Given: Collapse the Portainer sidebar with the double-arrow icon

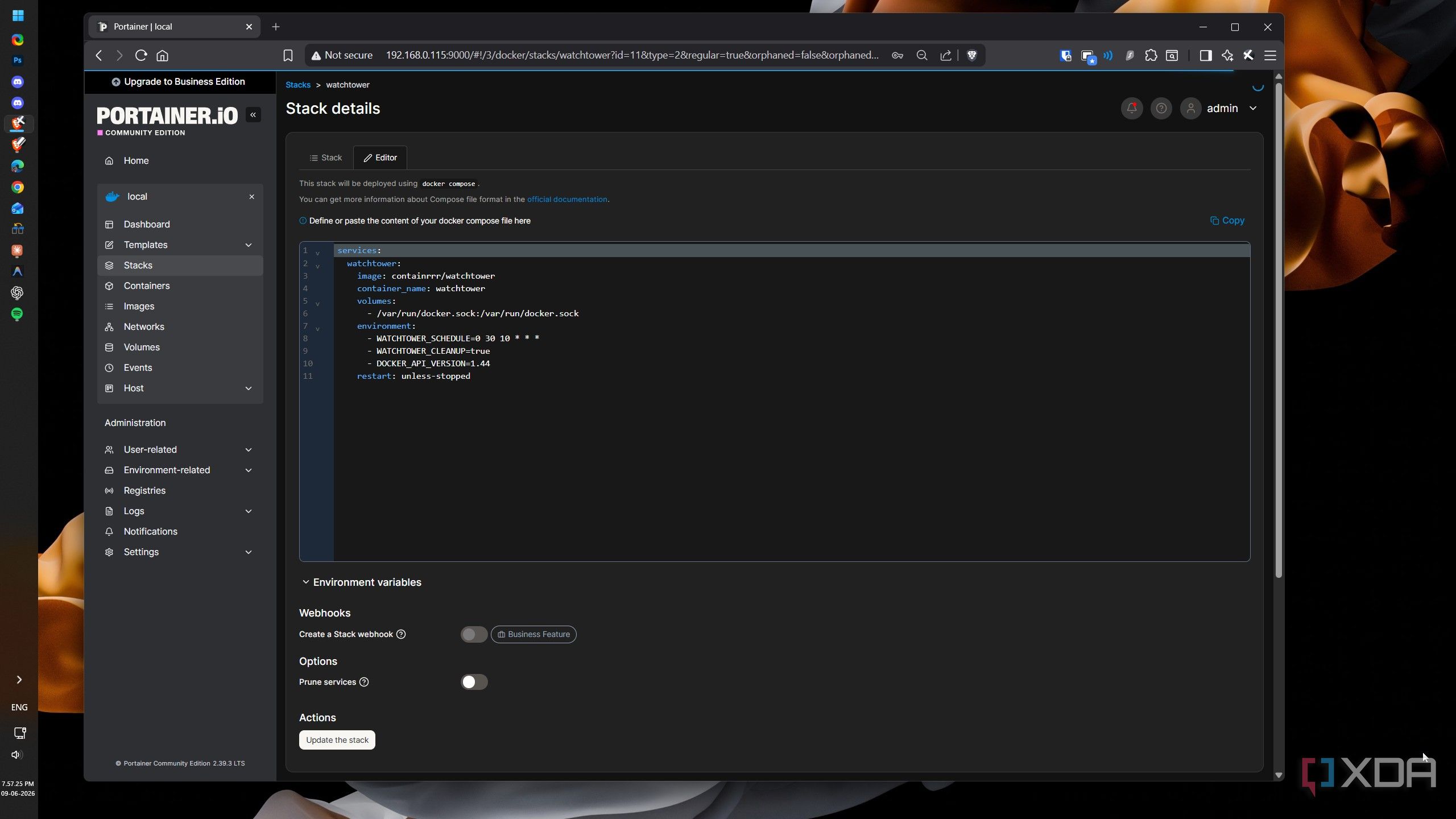Looking at the screenshot, I should 253,115.
